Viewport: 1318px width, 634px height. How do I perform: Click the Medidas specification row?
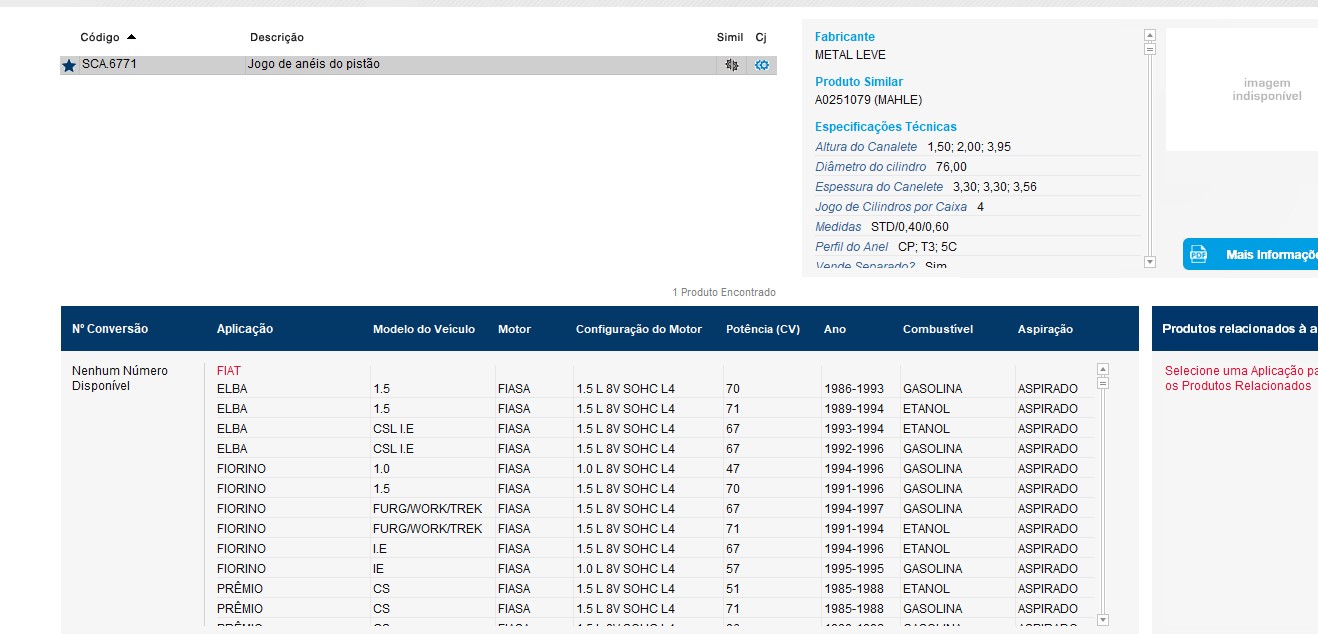pos(978,227)
